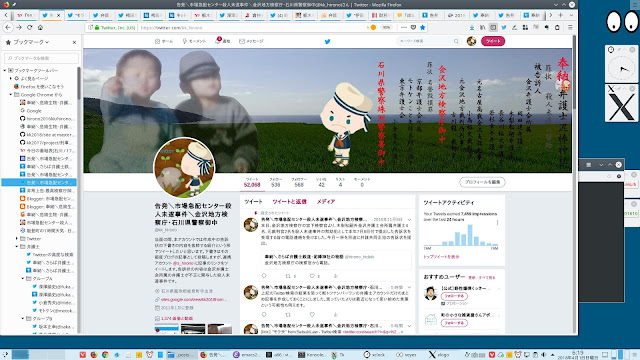The image size is (640, 360).
Task: Collapse the グループA bookmark folder
Action: [22, 278]
